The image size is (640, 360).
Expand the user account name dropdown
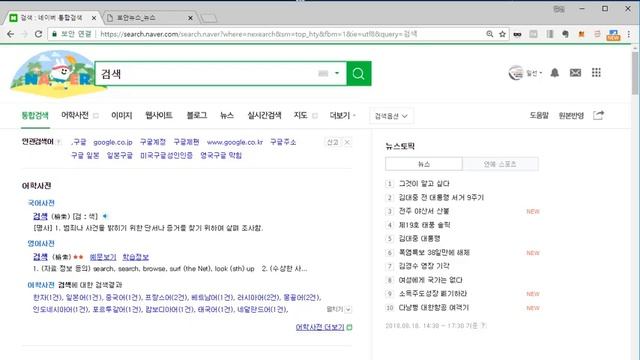pos(534,73)
